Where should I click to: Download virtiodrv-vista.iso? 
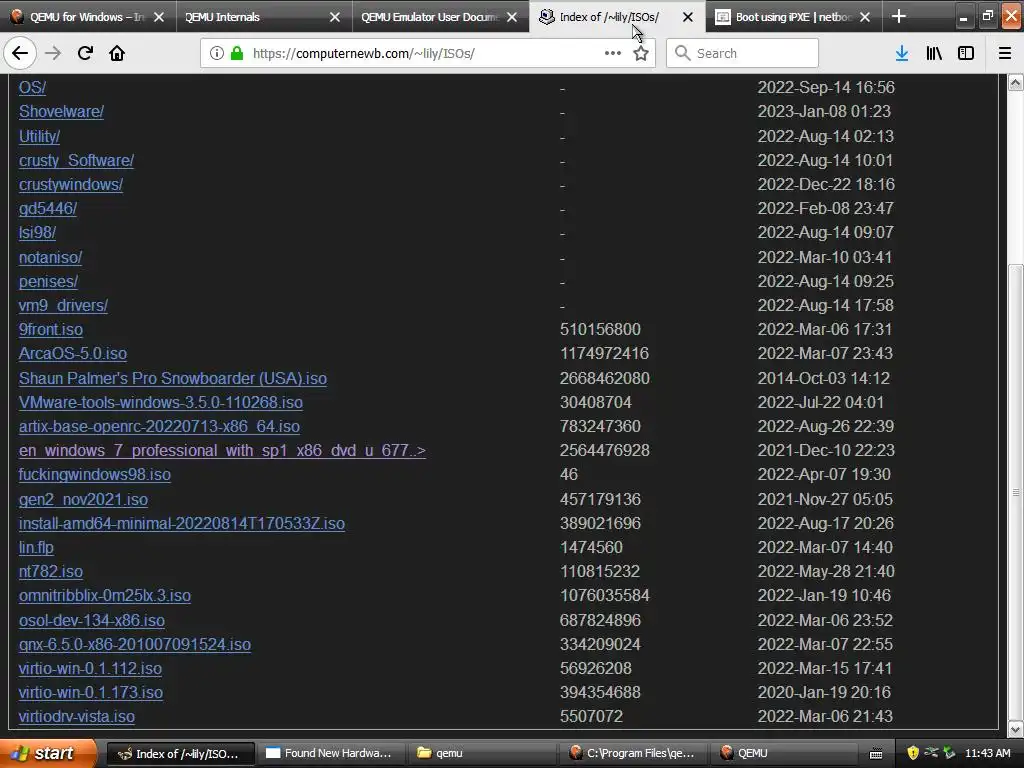point(76,717)
